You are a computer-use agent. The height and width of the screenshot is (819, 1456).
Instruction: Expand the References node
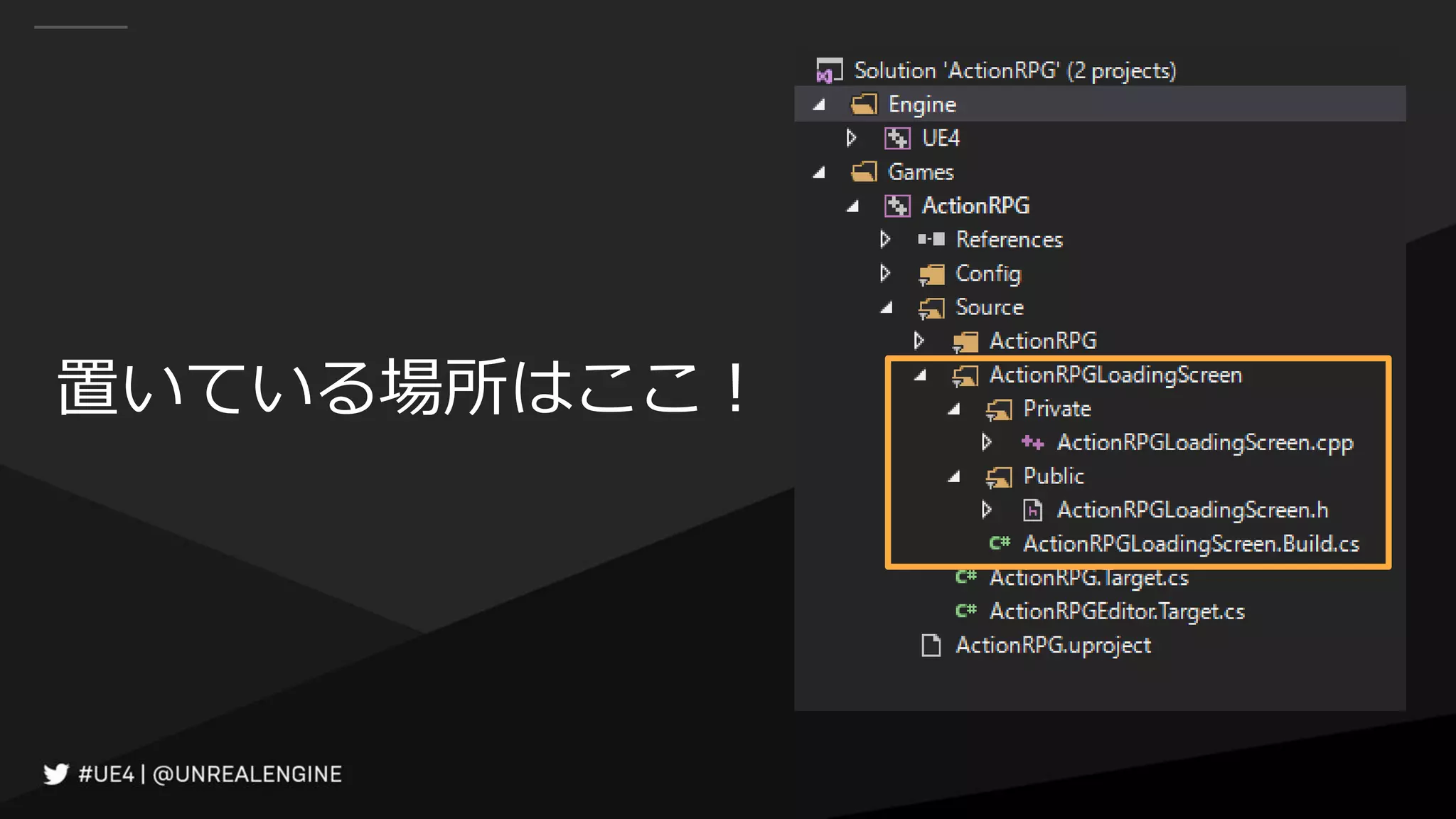point(885,240)
